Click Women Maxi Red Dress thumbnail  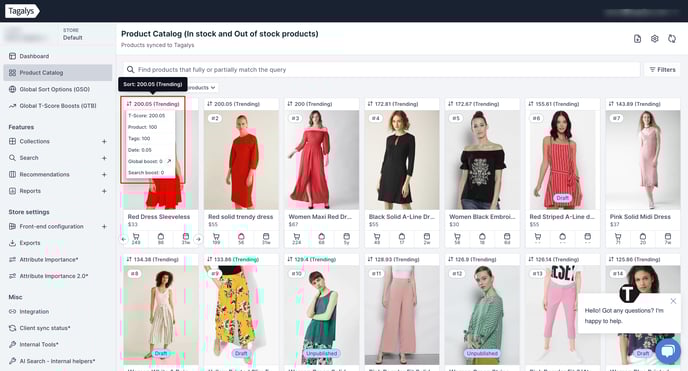tap(322, 160)
